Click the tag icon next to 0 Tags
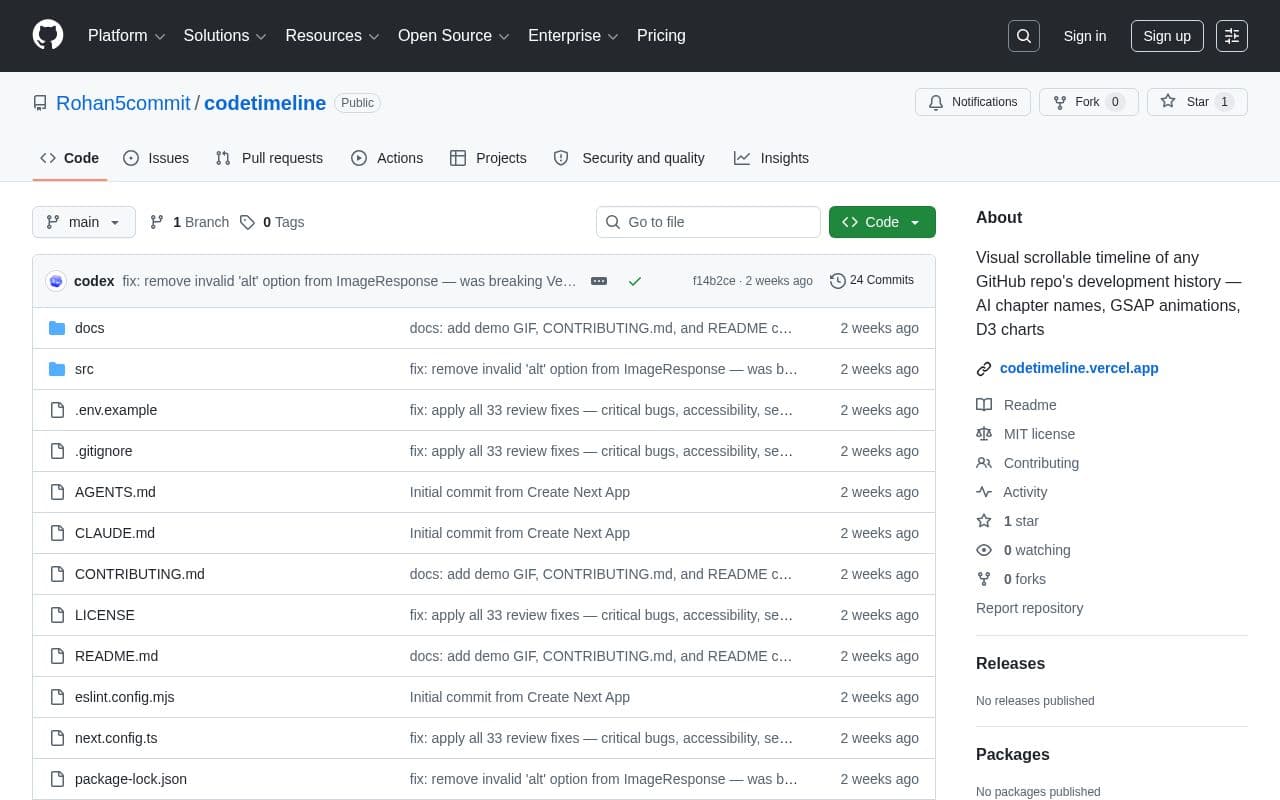 click(x=247, y=222)
